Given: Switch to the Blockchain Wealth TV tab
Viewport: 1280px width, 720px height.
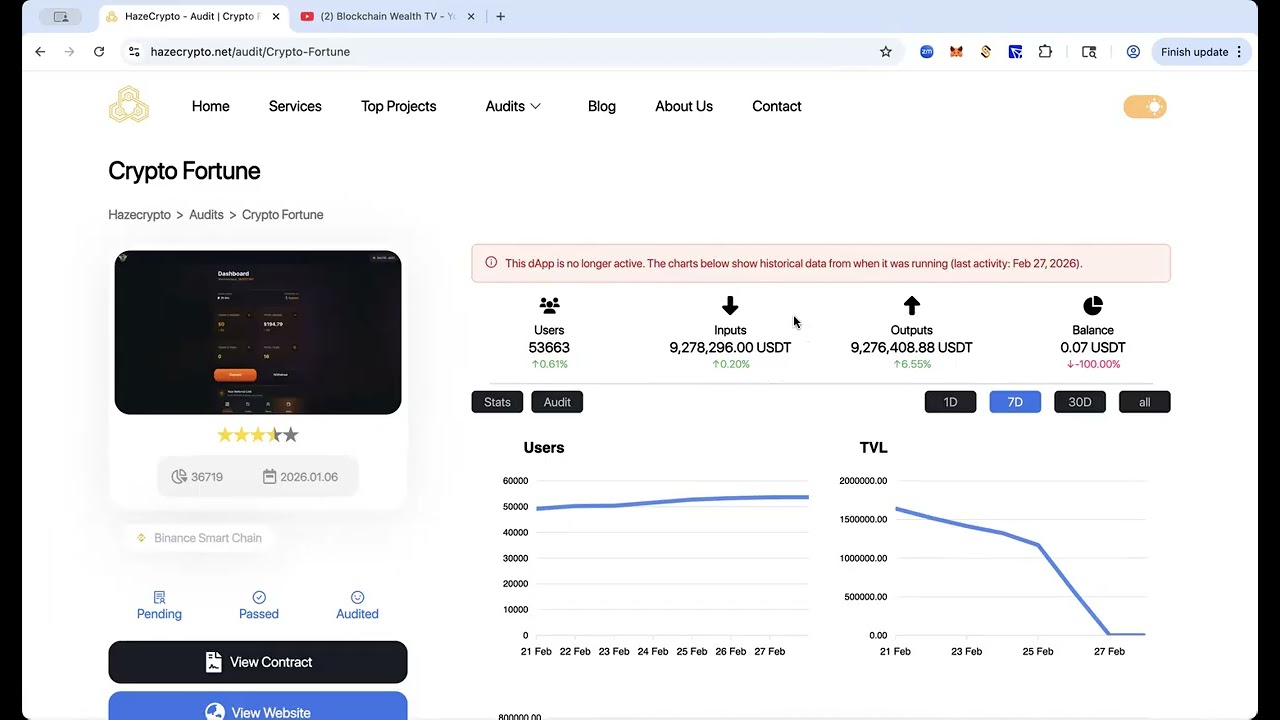Looking at the screenshot, I should pos(388,16).
